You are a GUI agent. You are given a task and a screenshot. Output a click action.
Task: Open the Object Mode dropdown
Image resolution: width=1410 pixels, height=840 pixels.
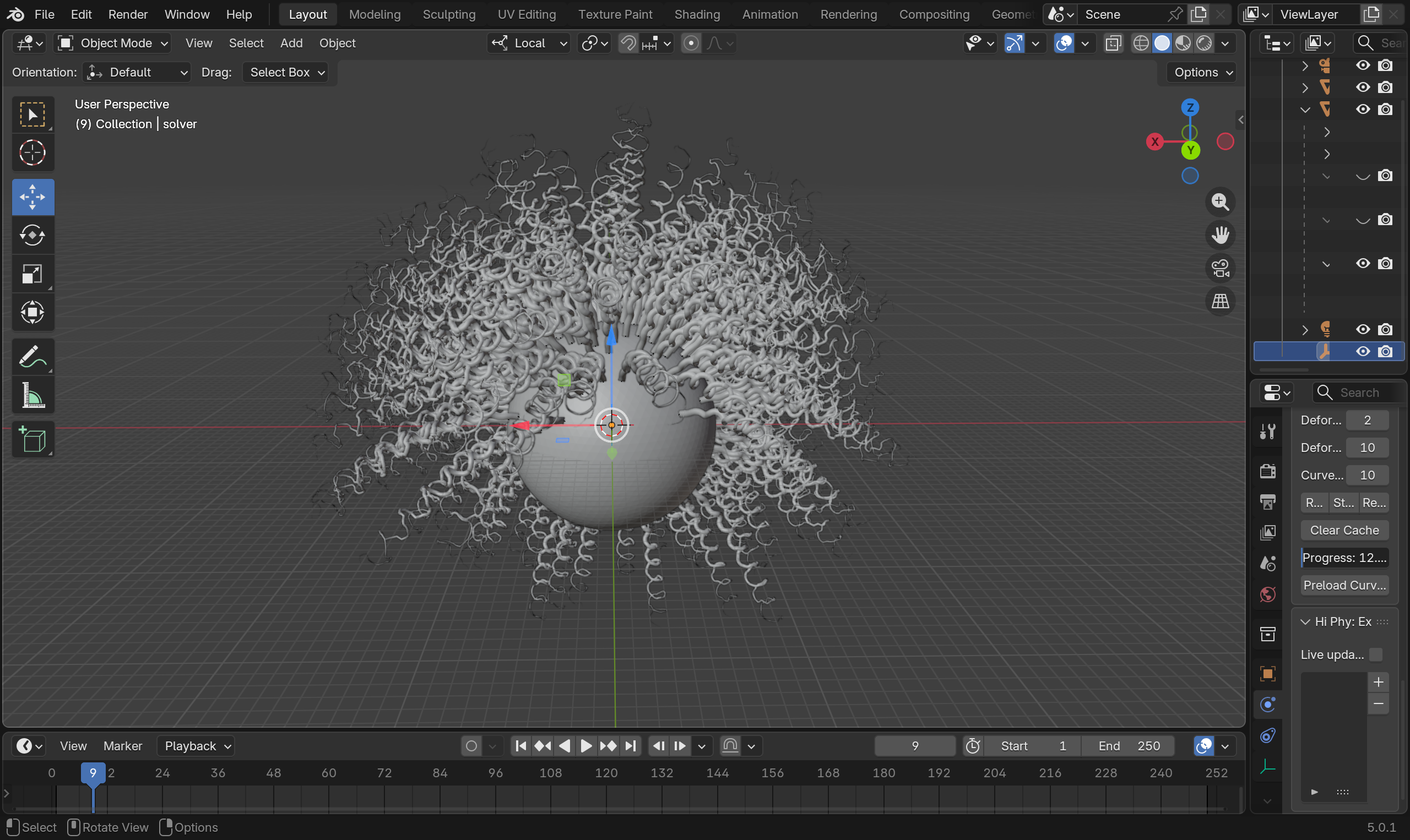[x=113, y=43]
